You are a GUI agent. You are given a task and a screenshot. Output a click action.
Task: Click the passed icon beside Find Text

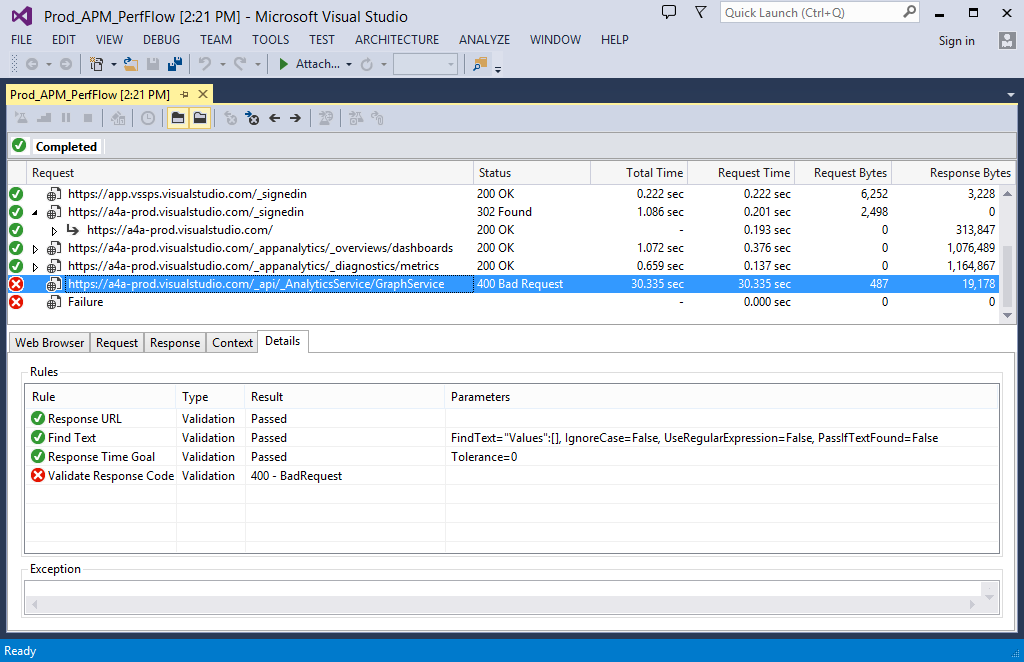coord(38,437)
